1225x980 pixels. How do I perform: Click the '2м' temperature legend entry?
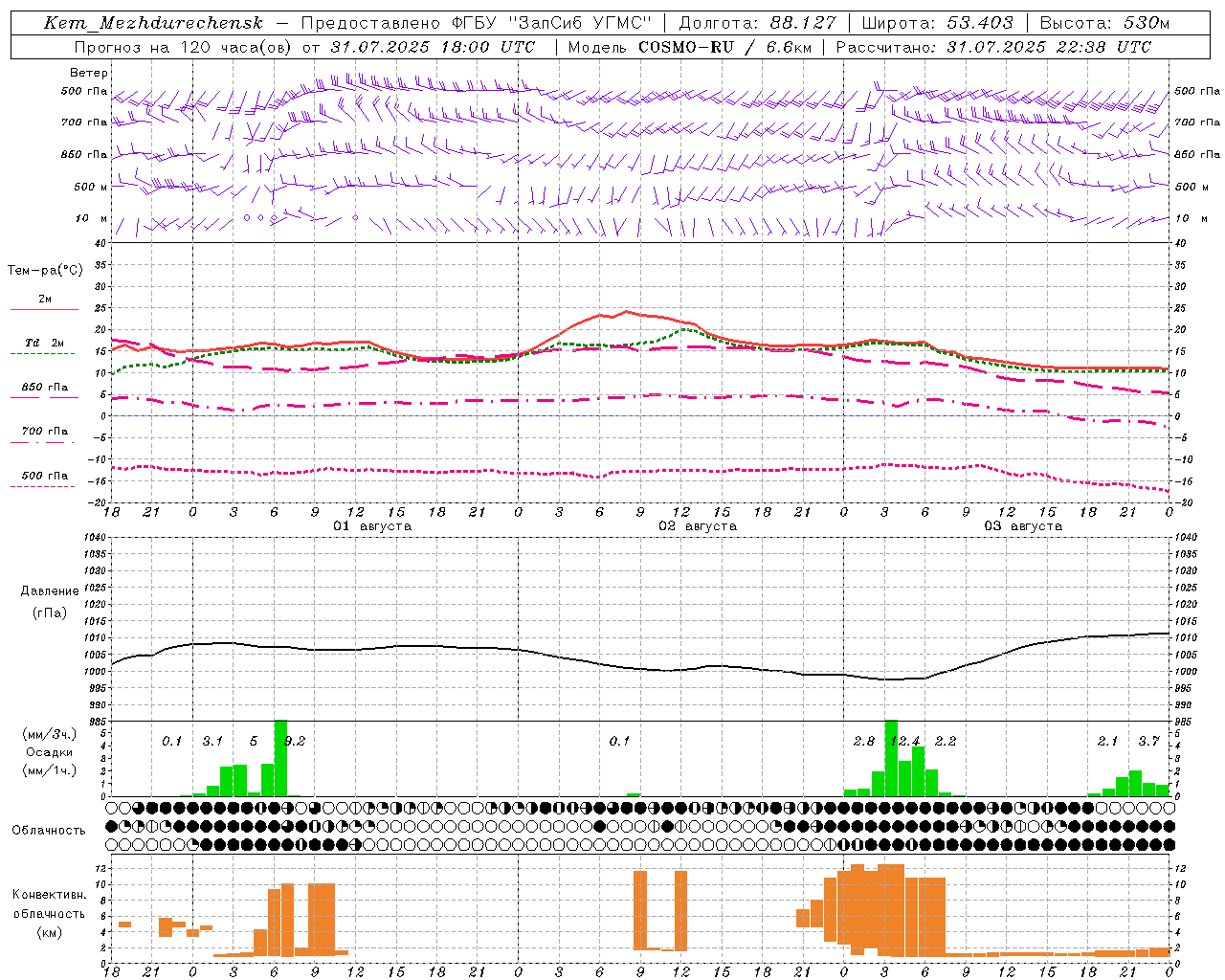pyautogui.click(x=45, y=300)
